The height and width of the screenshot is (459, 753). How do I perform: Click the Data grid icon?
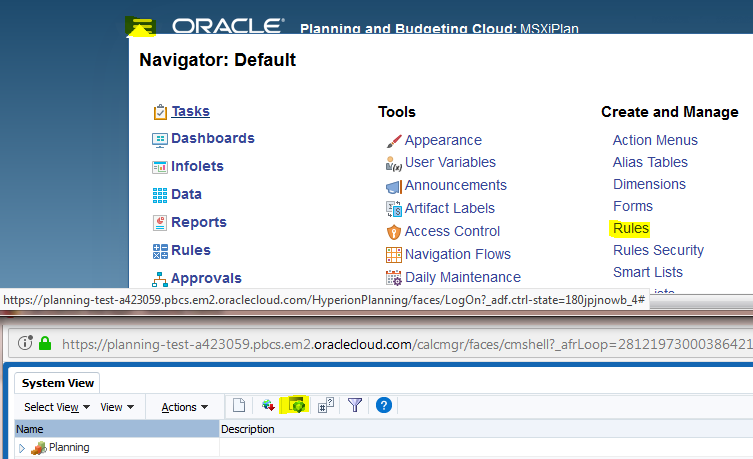(159, 195)
